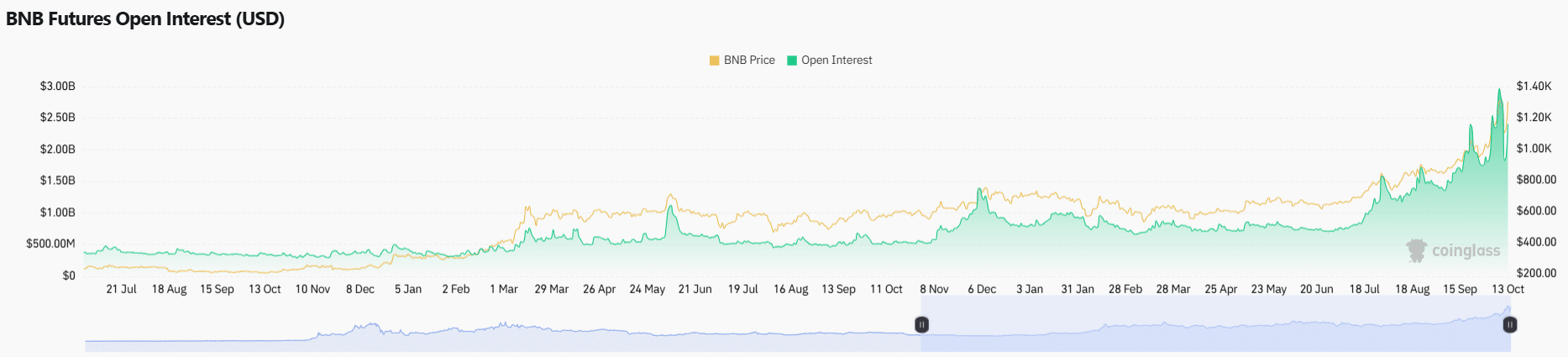Click the 20 Jun date label

tap(1317, 289)
